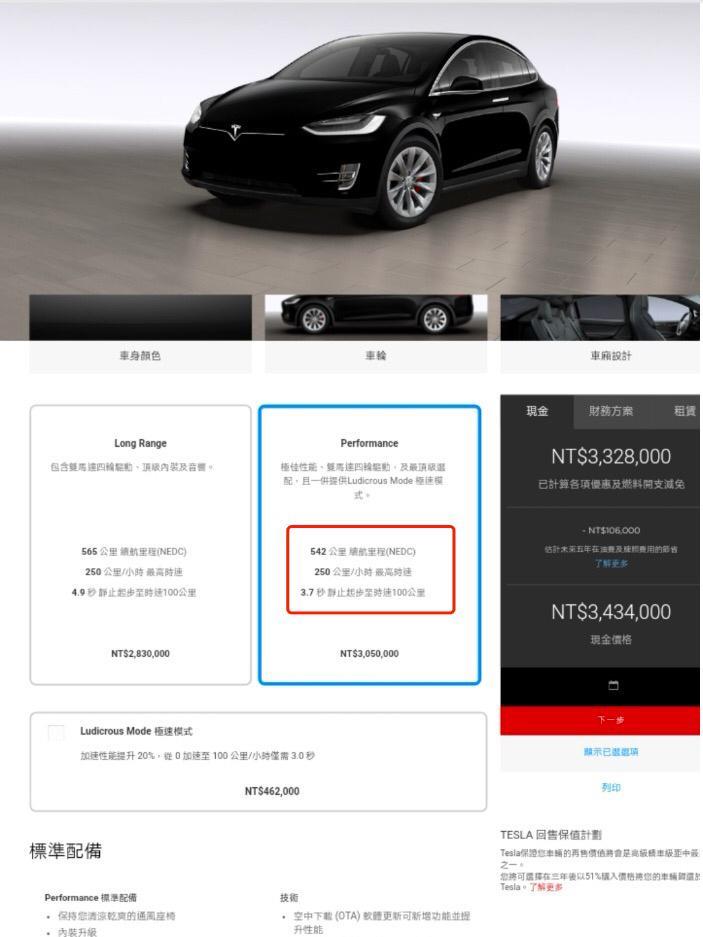Open 了解更多 link under fuel savings

tap(611, 564)
